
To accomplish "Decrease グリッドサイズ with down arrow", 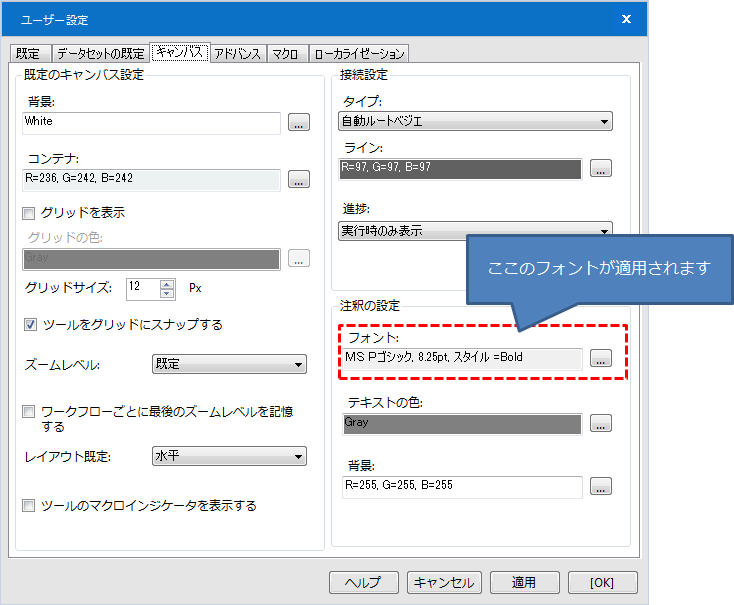I will [x=167, y=294].
